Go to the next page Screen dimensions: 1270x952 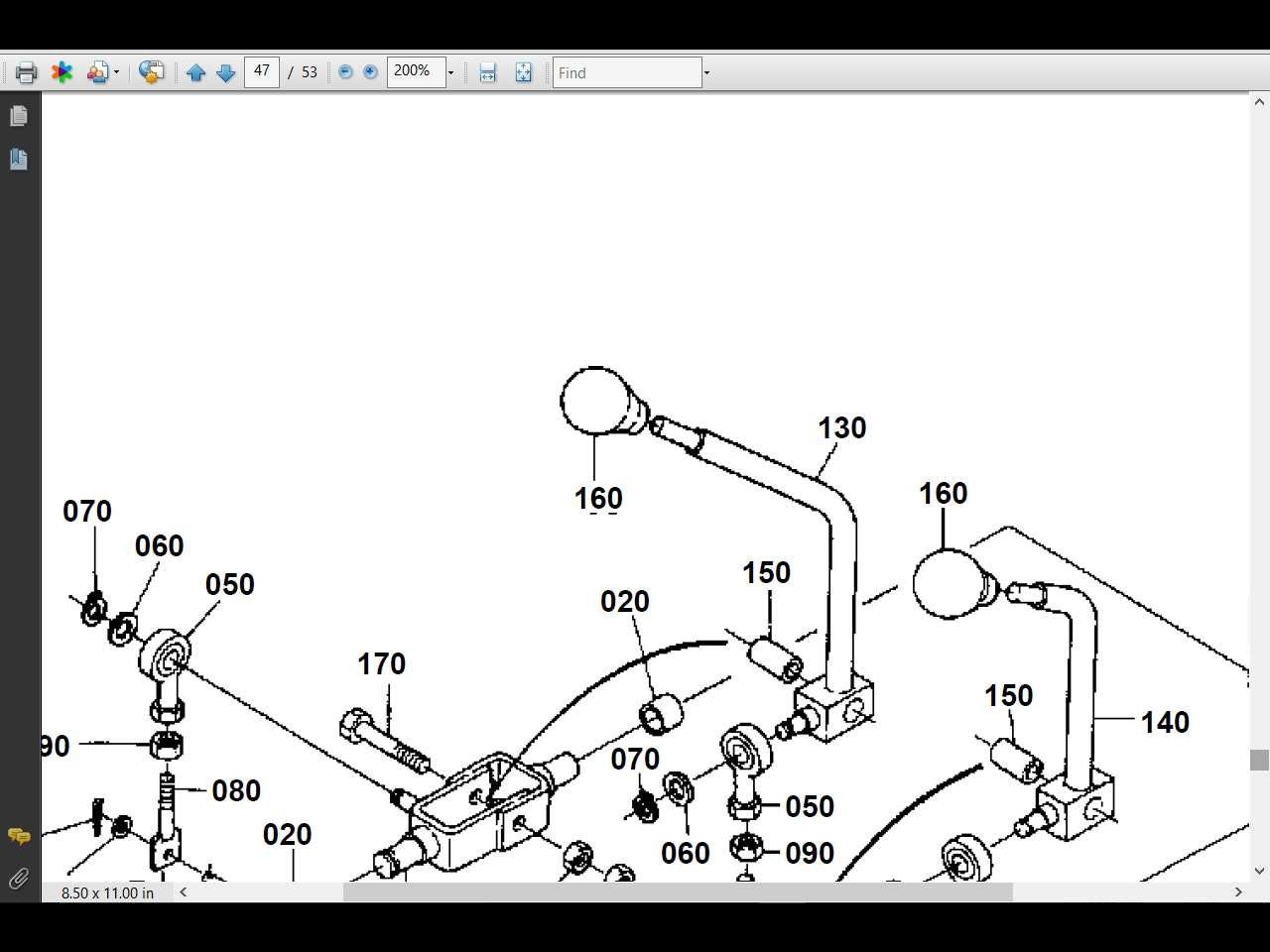[225, 71]
